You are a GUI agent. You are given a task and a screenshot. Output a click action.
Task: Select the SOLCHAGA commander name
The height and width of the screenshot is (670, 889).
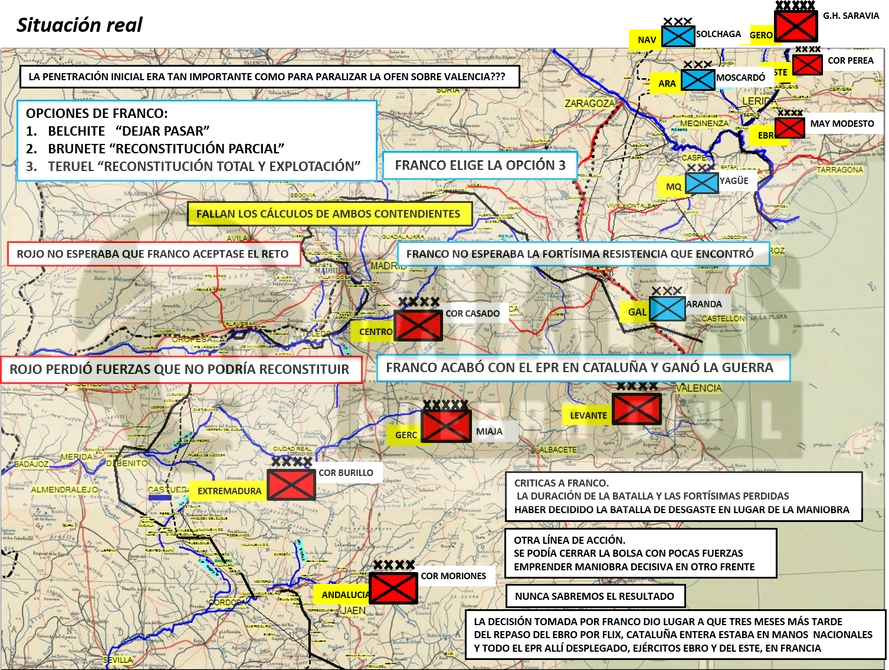coord(718,34)
